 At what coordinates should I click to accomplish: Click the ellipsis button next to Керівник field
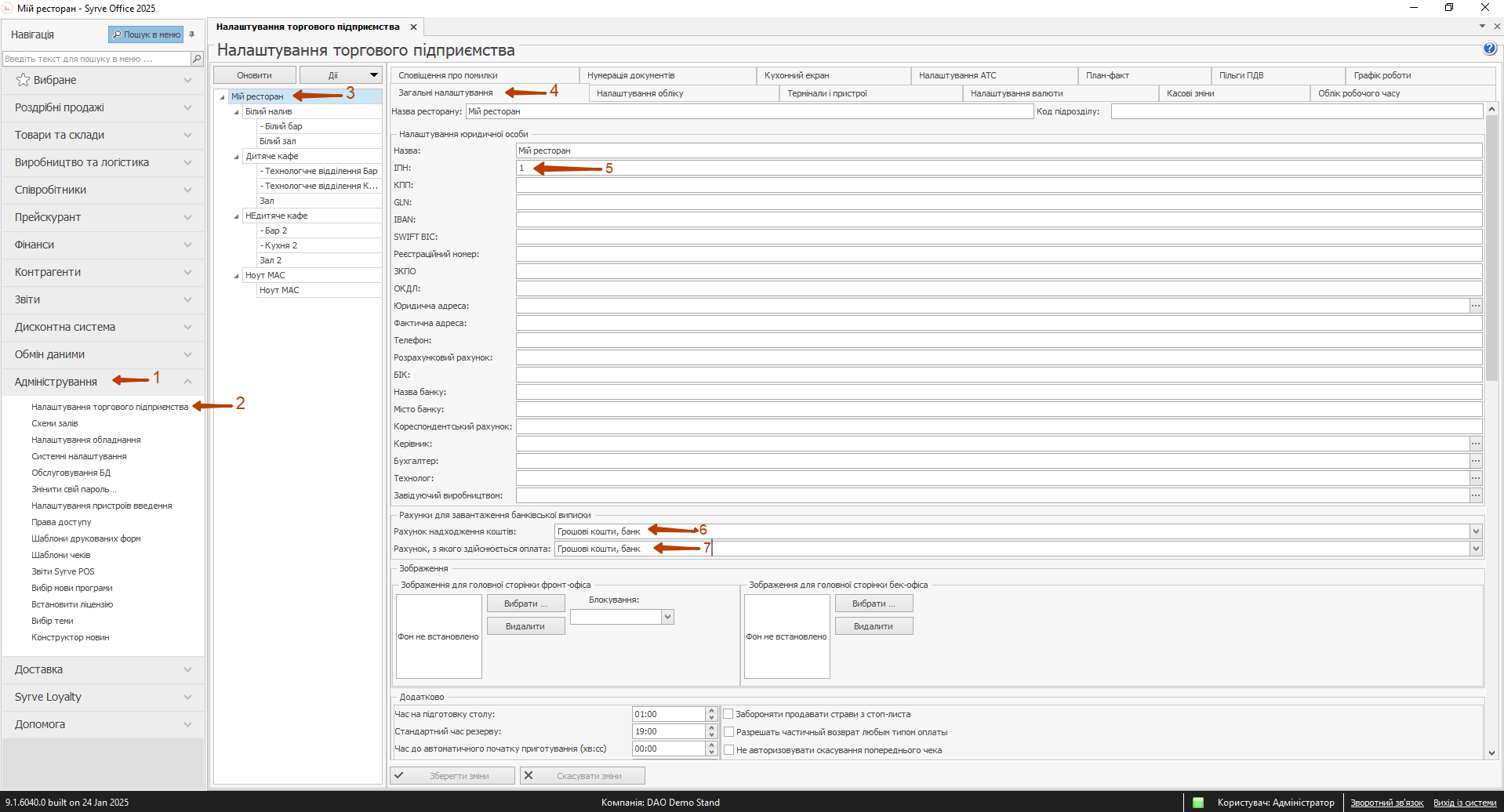(x=1476, y=444)
